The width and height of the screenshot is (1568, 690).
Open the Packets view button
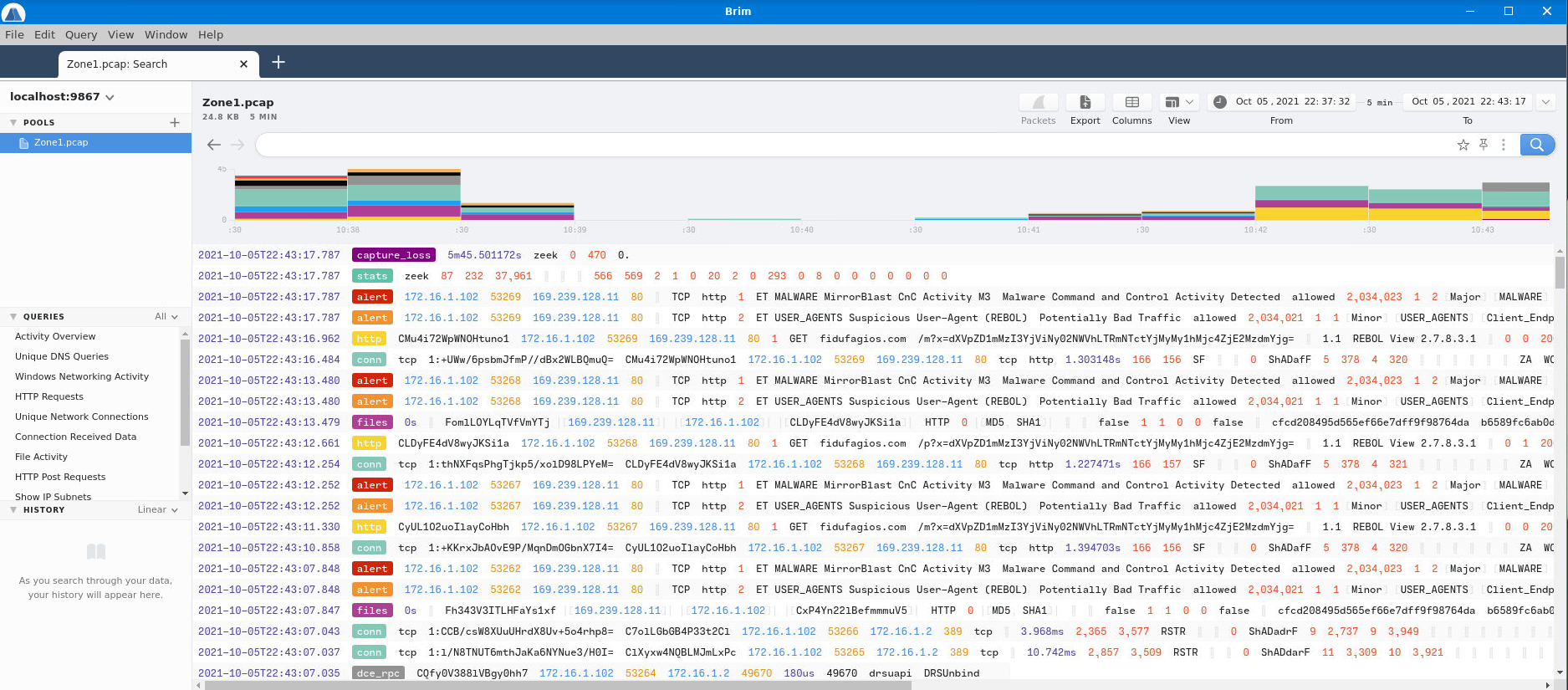pos(1038,102)
